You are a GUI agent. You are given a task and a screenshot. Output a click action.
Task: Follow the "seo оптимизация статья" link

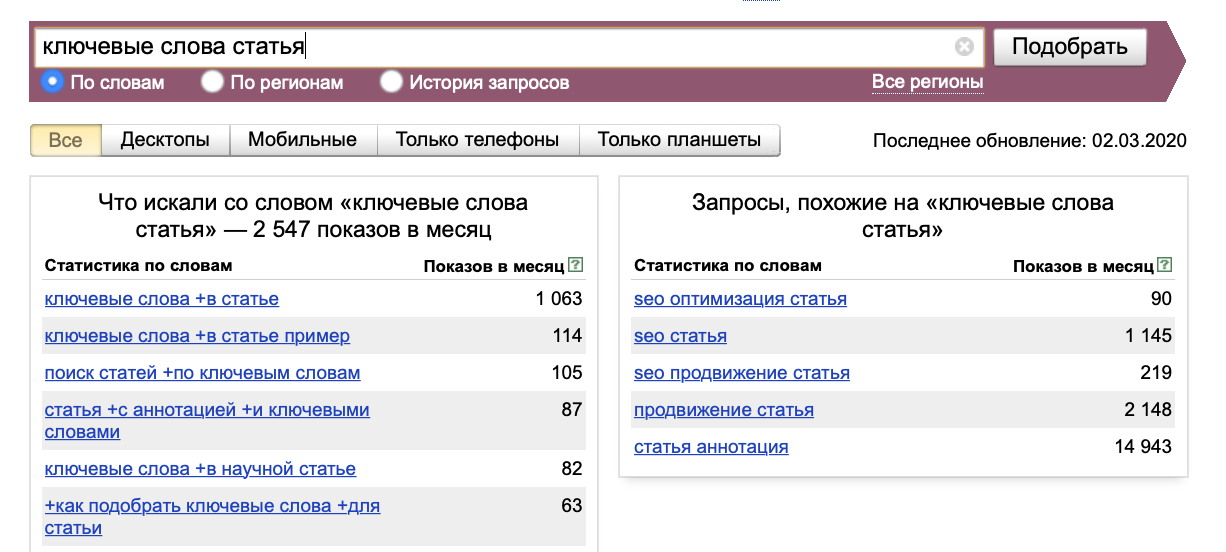click(740, 299)
